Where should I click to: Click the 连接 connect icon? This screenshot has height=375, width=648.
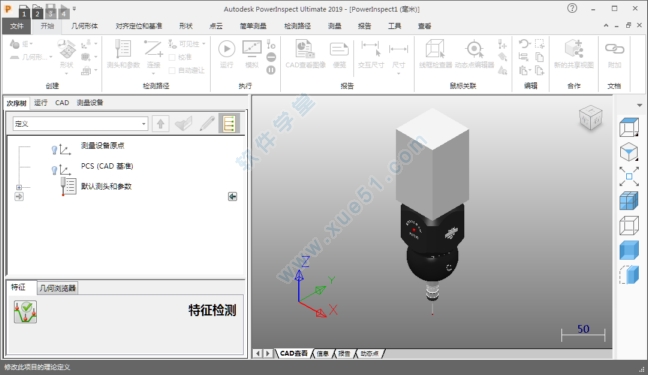153,49
